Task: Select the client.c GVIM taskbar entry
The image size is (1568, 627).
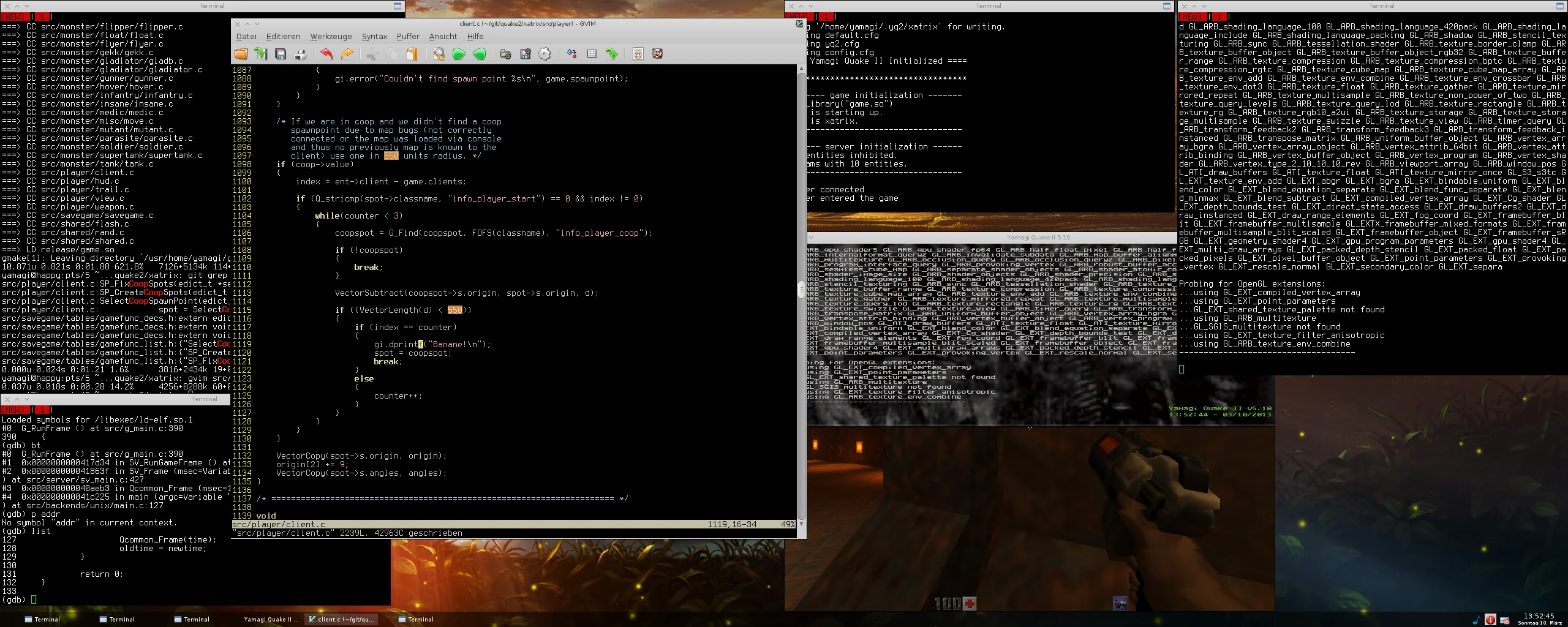Action: click(x=341, y=620)
